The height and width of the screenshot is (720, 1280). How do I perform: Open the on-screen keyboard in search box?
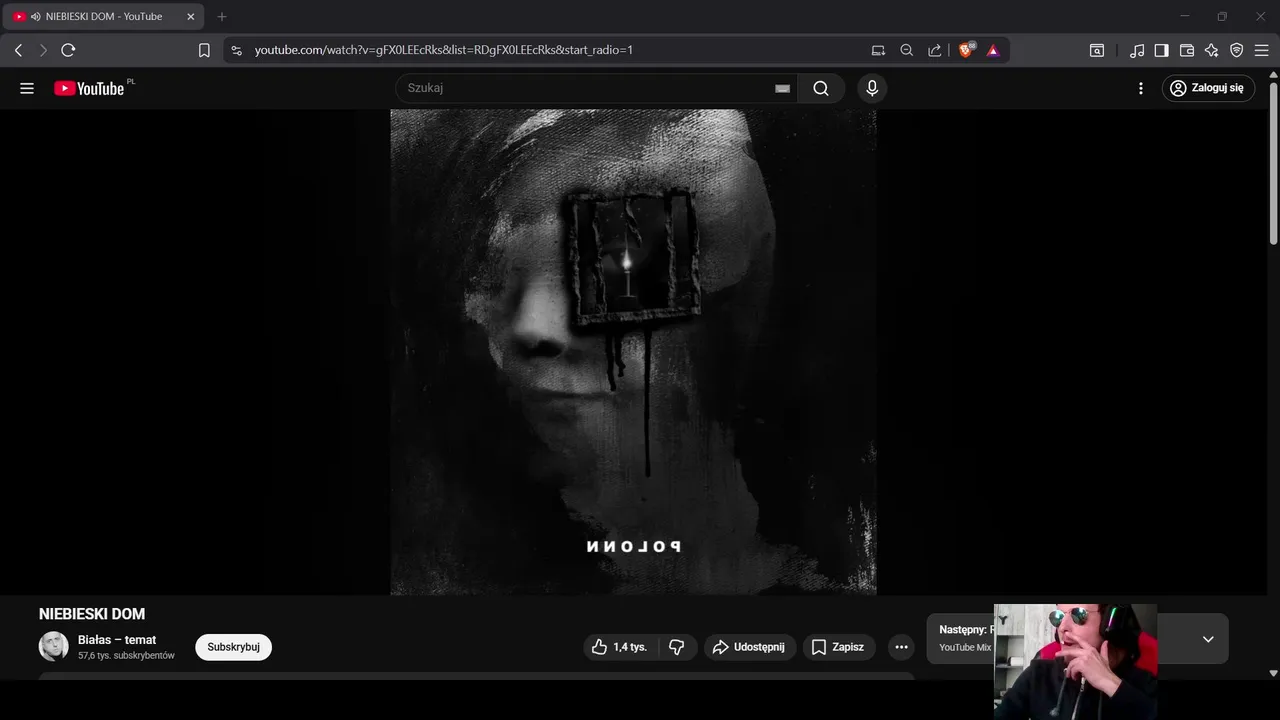click(782, 88)
